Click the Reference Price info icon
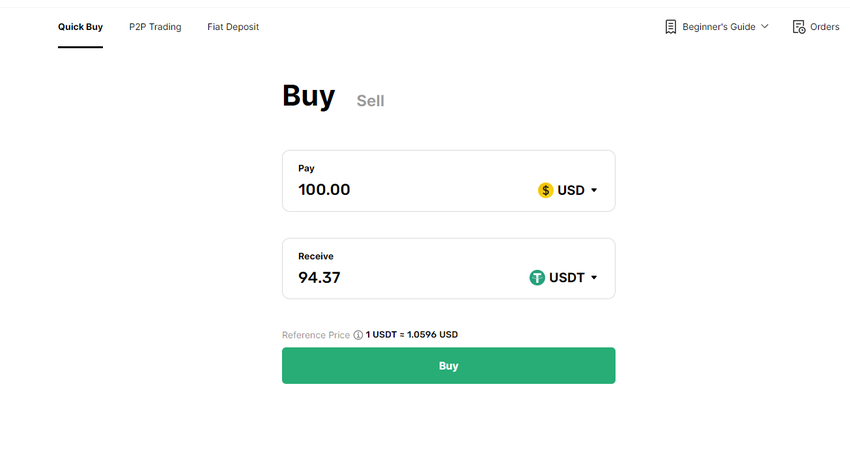 click(358, 335)
